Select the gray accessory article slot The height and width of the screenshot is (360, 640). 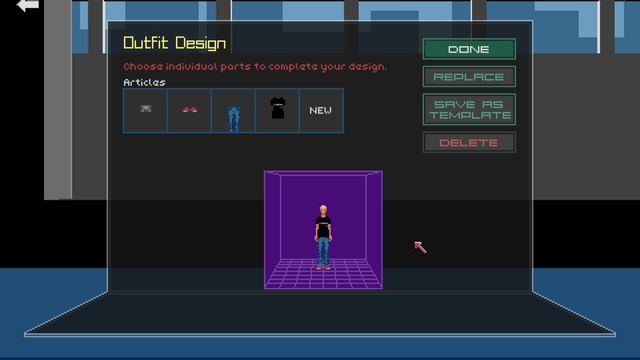[x=145, y=111]
